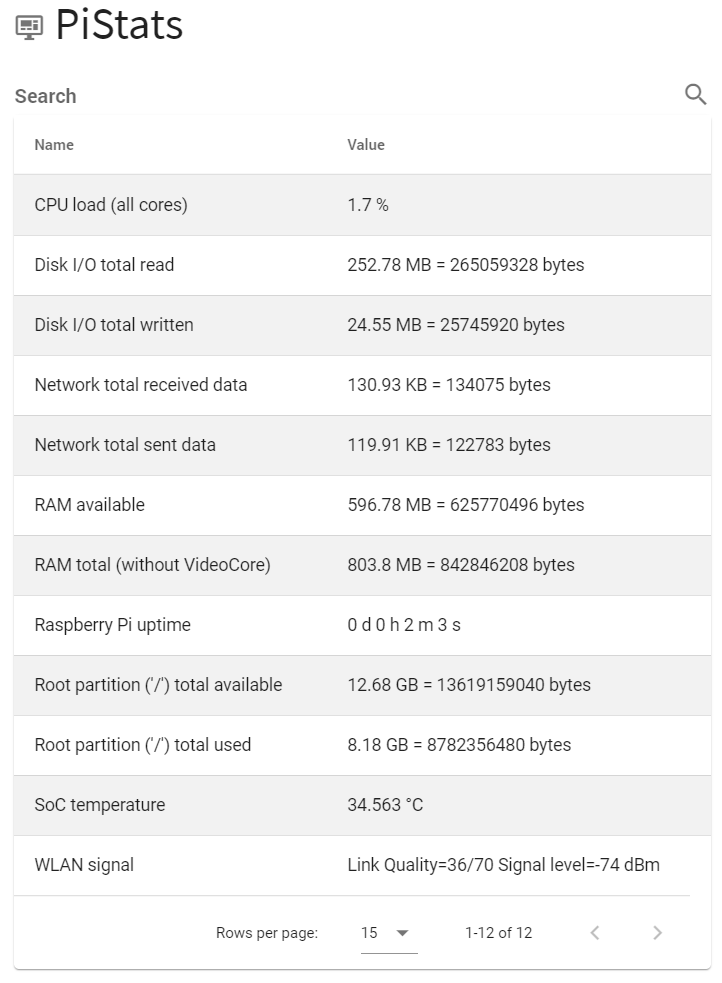The image size is (722, 983).
Task: Click the Network total received data row
Action: (x=362, y=385)
